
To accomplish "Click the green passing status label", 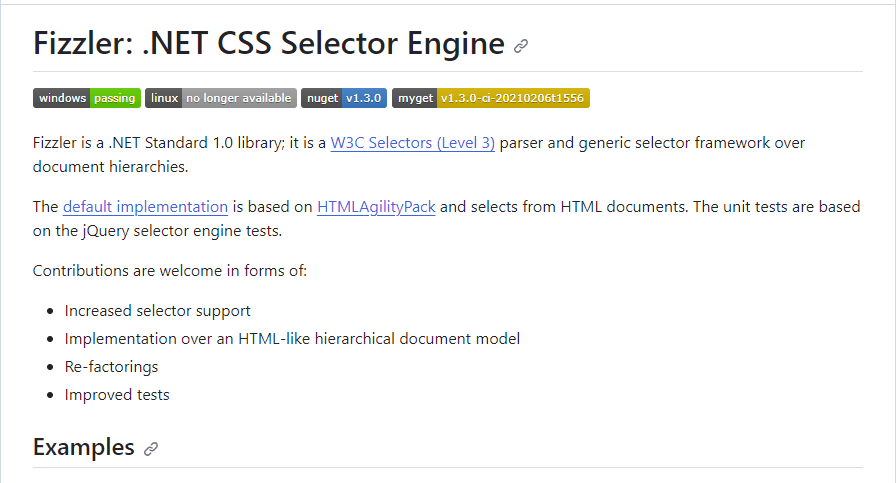I will [115, 98].
